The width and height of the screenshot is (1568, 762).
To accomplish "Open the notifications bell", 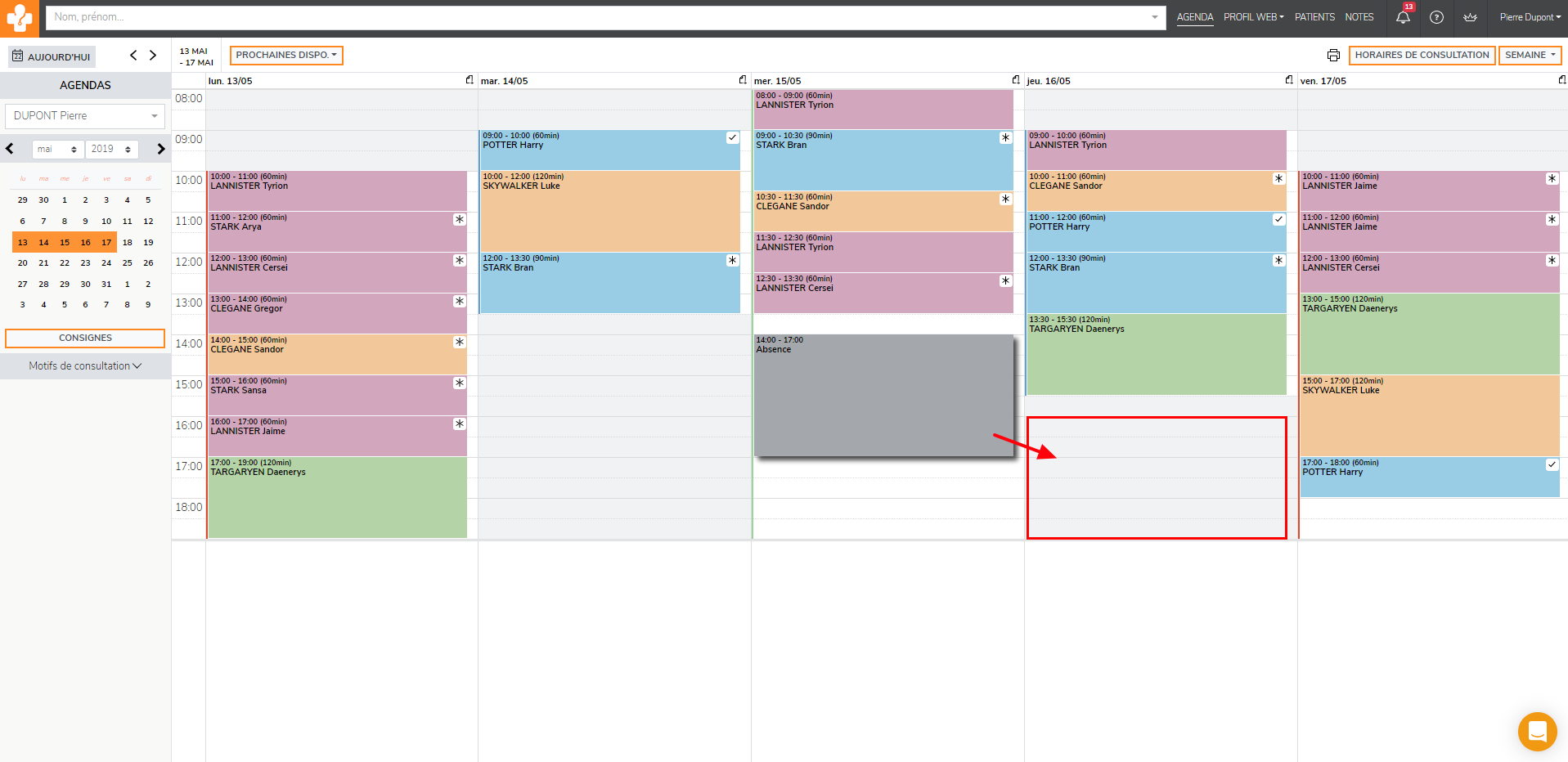I will 1403,17.
